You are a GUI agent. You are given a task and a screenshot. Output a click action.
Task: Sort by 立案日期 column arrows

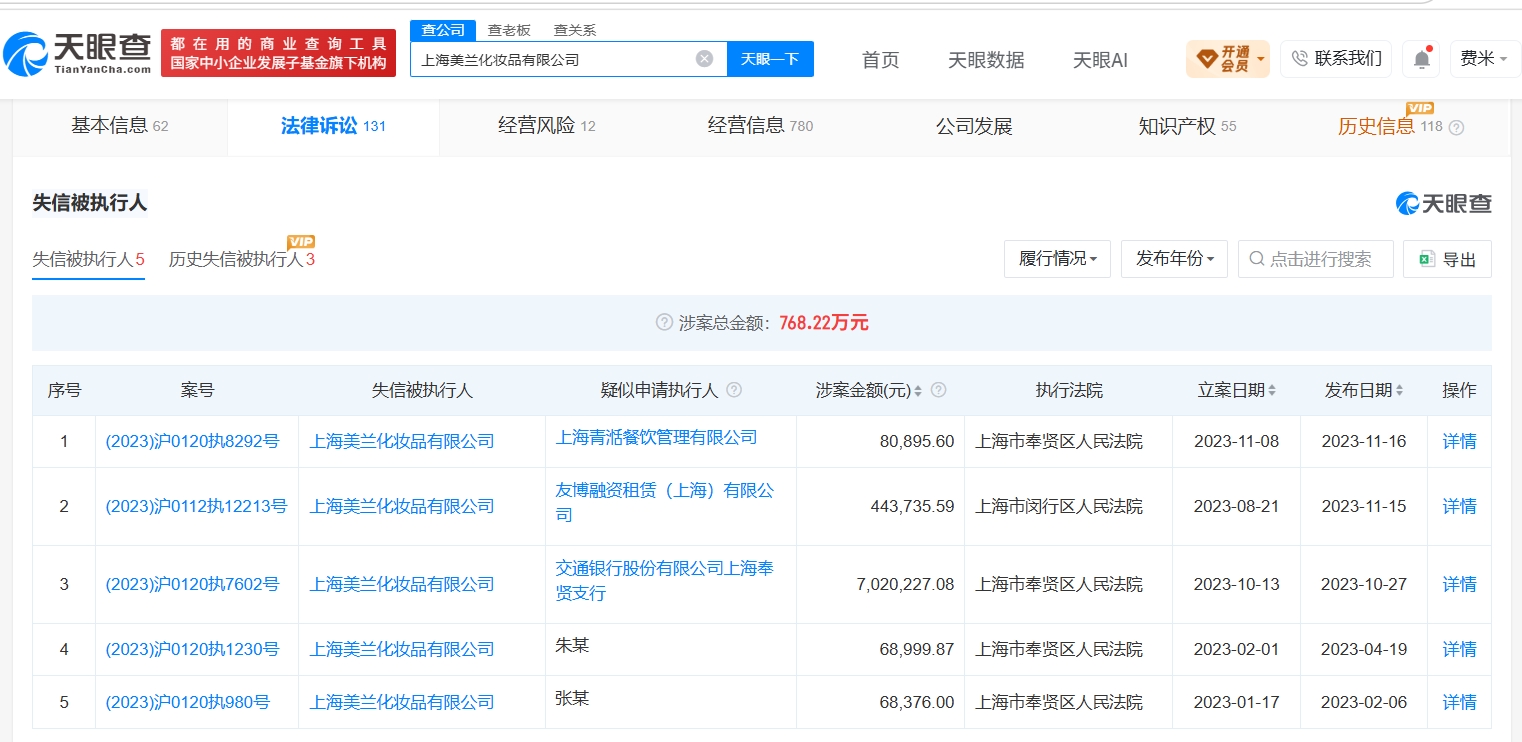(x=1272, y=390)
